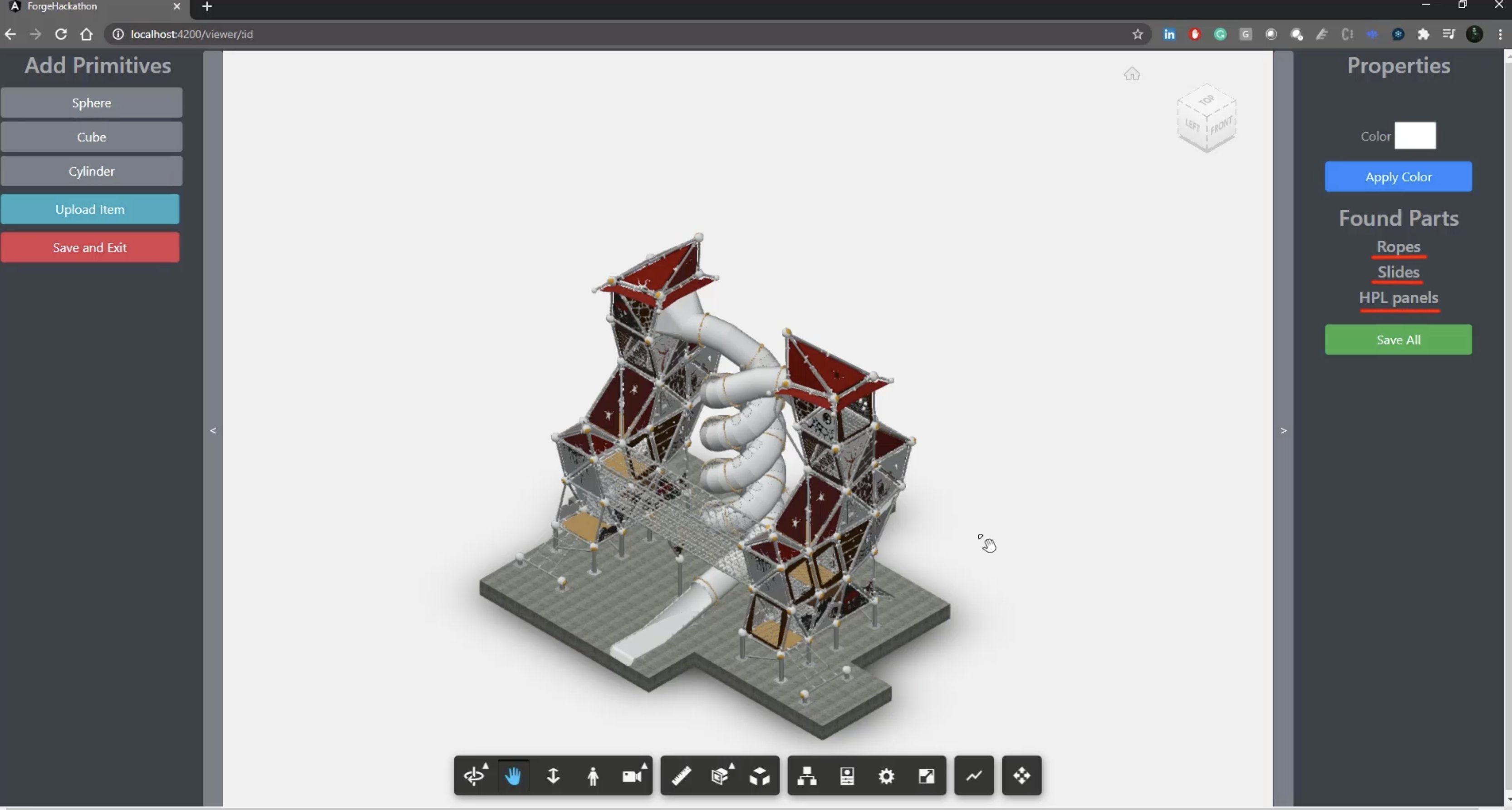Viewport: 1512px width, 810px height.
Task: Close the ForgeHackathon tab
Action: 177,6
